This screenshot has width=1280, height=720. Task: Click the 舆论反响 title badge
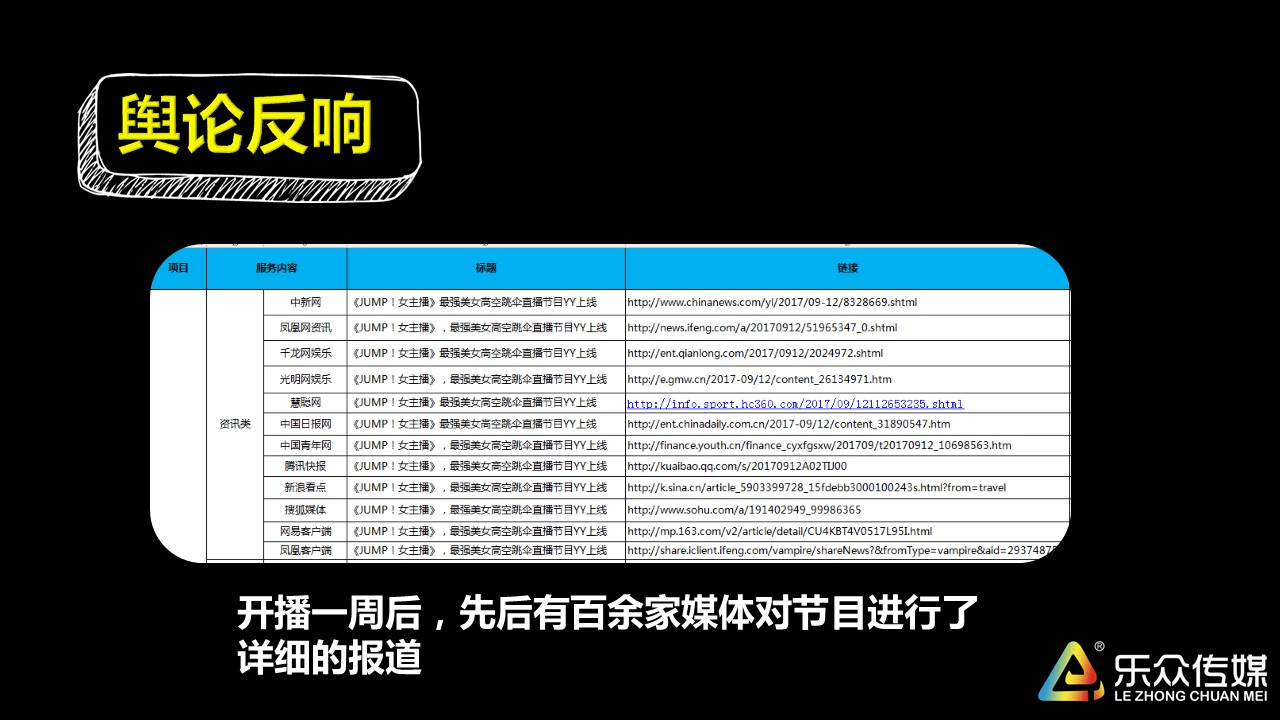tap(246, 127)
